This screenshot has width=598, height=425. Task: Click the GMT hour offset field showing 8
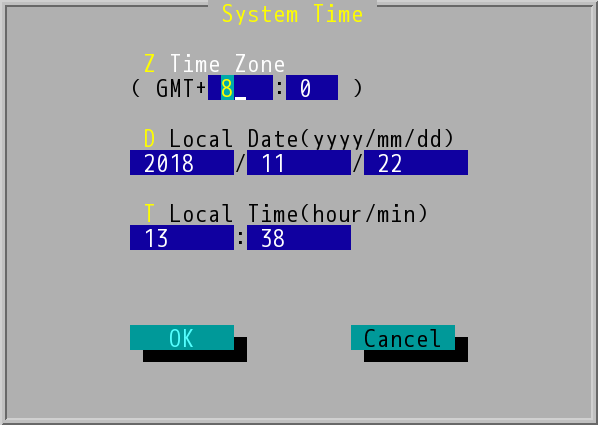[x=240, y=87]
